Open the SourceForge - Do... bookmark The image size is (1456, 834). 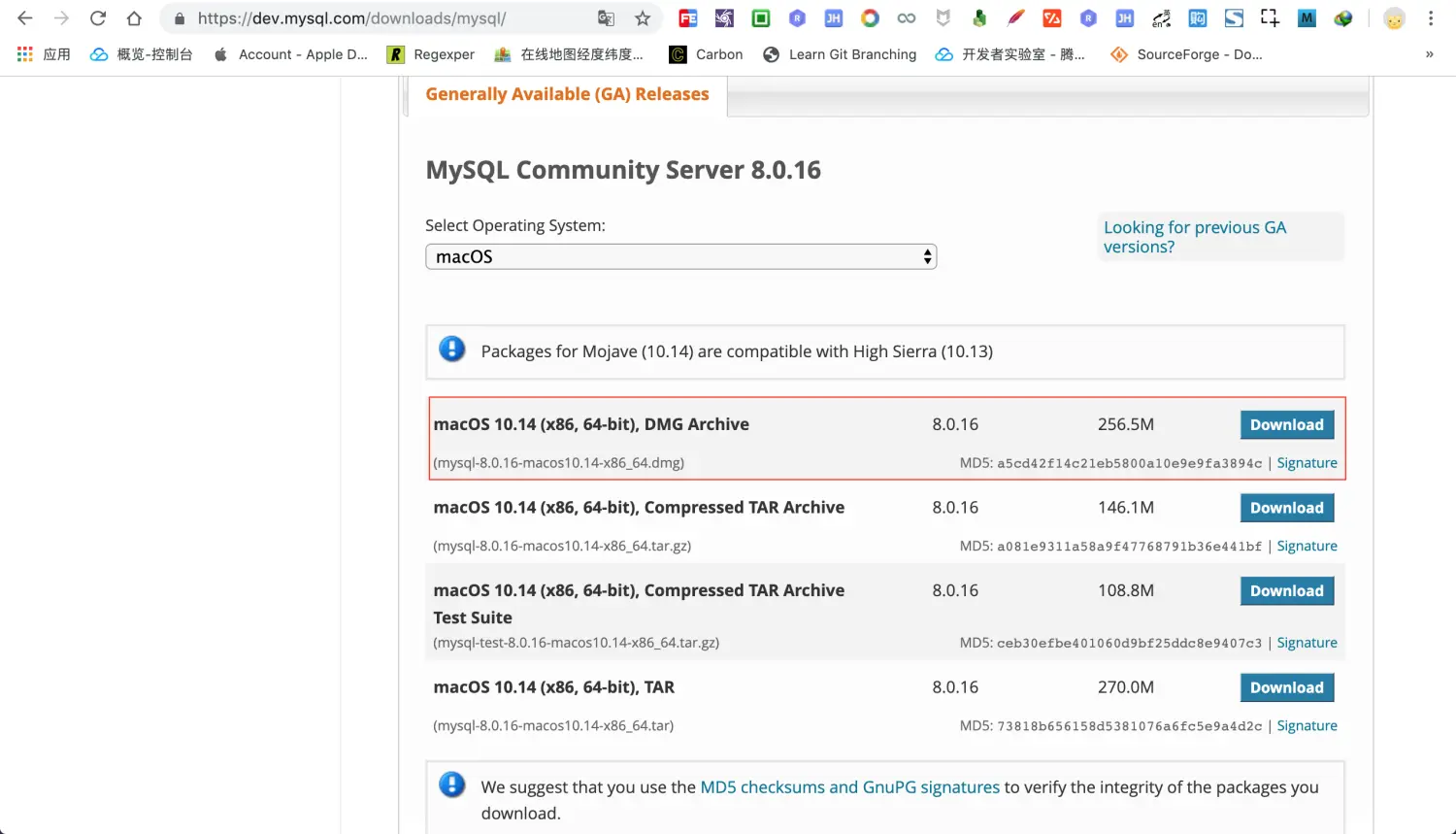[1186, 54]
